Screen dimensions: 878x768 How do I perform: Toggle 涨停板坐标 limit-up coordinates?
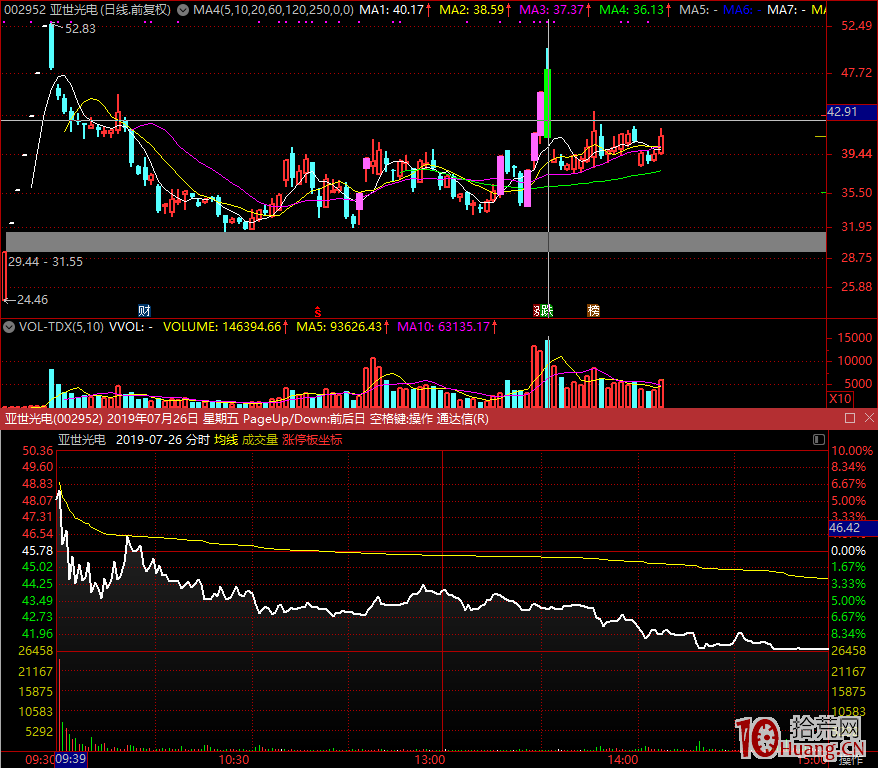[x=312, y=439]
